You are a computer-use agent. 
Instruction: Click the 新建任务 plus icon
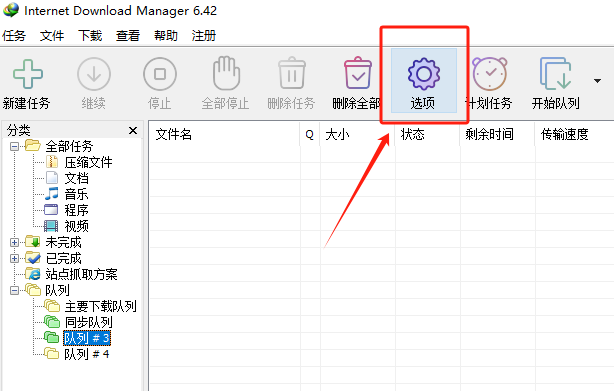[x=27, y=74]
